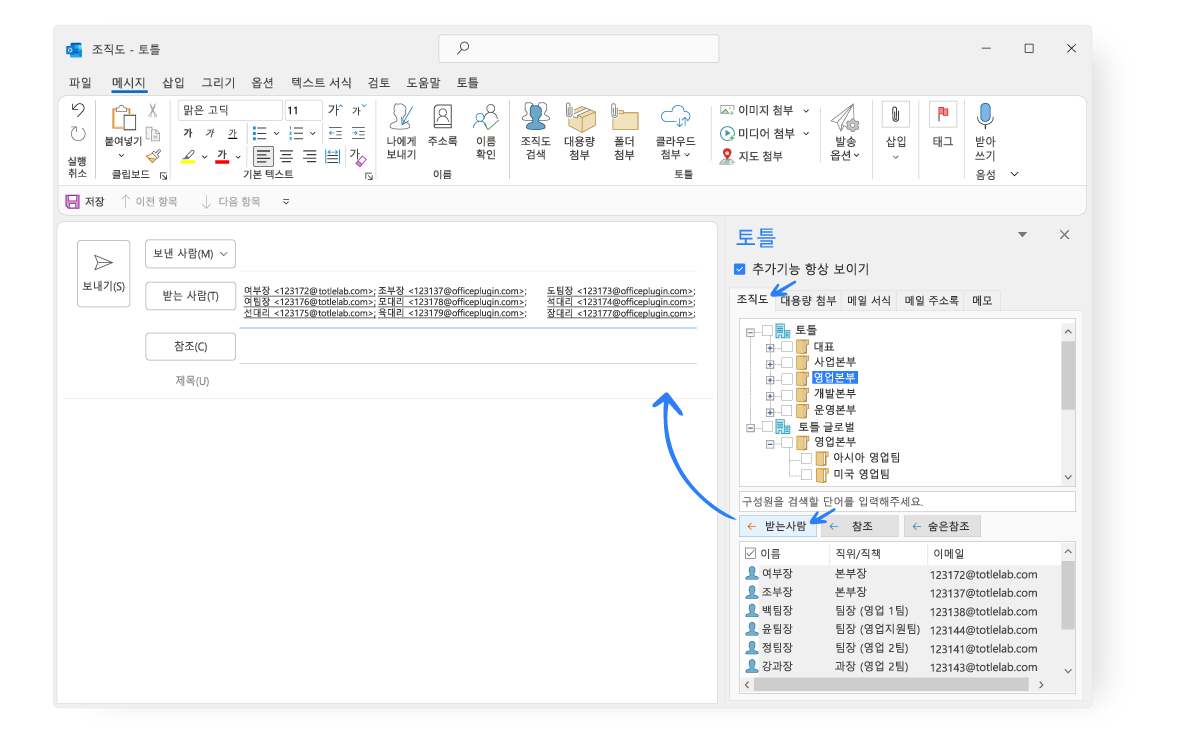The height and width of the screenshot is (750, 1200).
Task: Click the Paste (붙여넣기) clipboard icon
Action: click(123, 119)
